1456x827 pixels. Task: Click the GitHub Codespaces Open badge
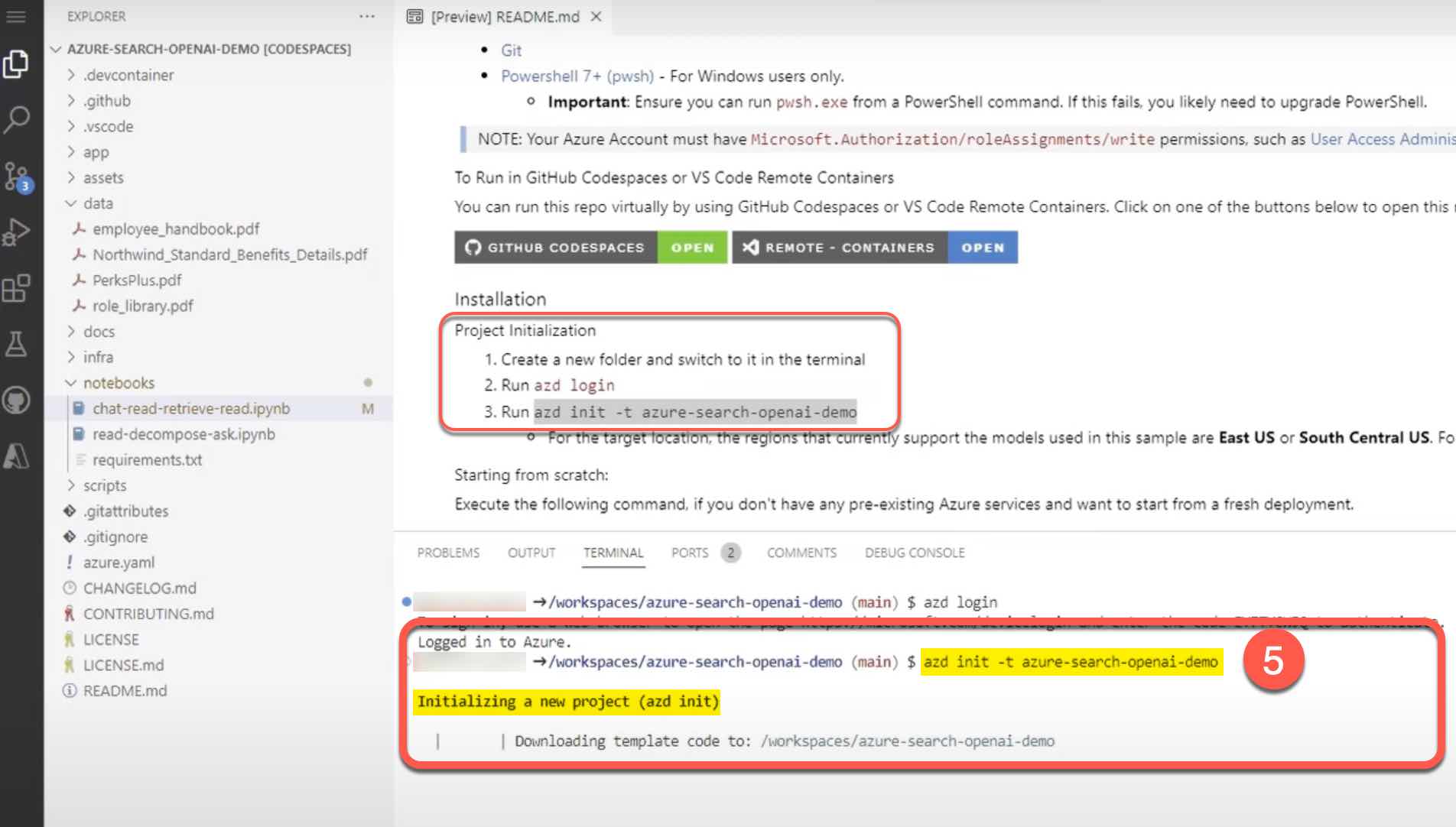590,248
